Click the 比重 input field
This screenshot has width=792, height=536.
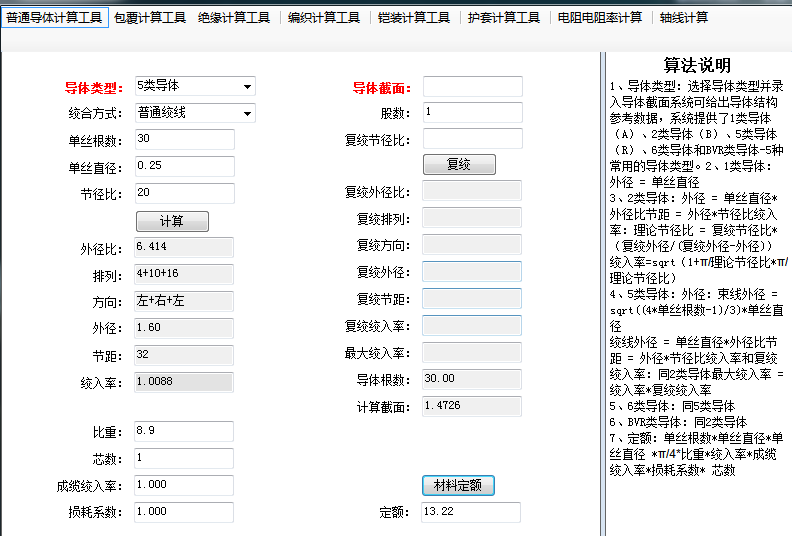(184, 431)
